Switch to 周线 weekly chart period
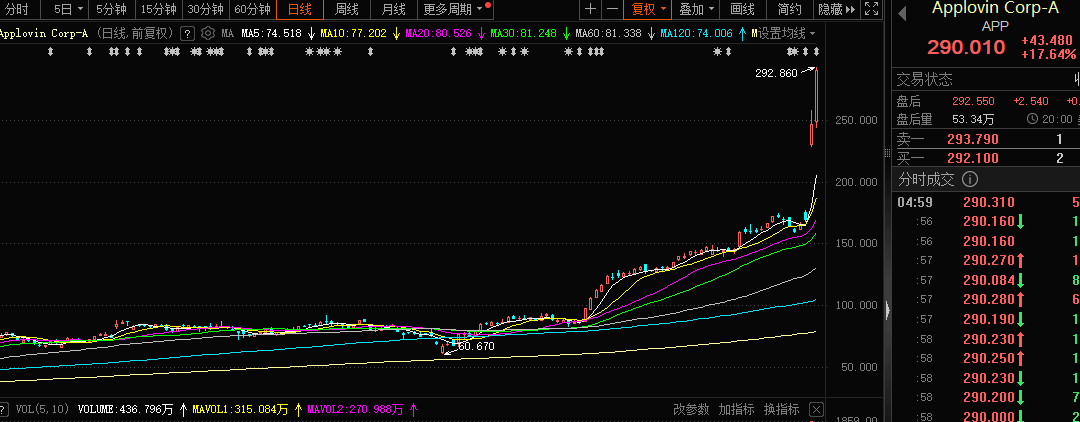 click(347, 9)
